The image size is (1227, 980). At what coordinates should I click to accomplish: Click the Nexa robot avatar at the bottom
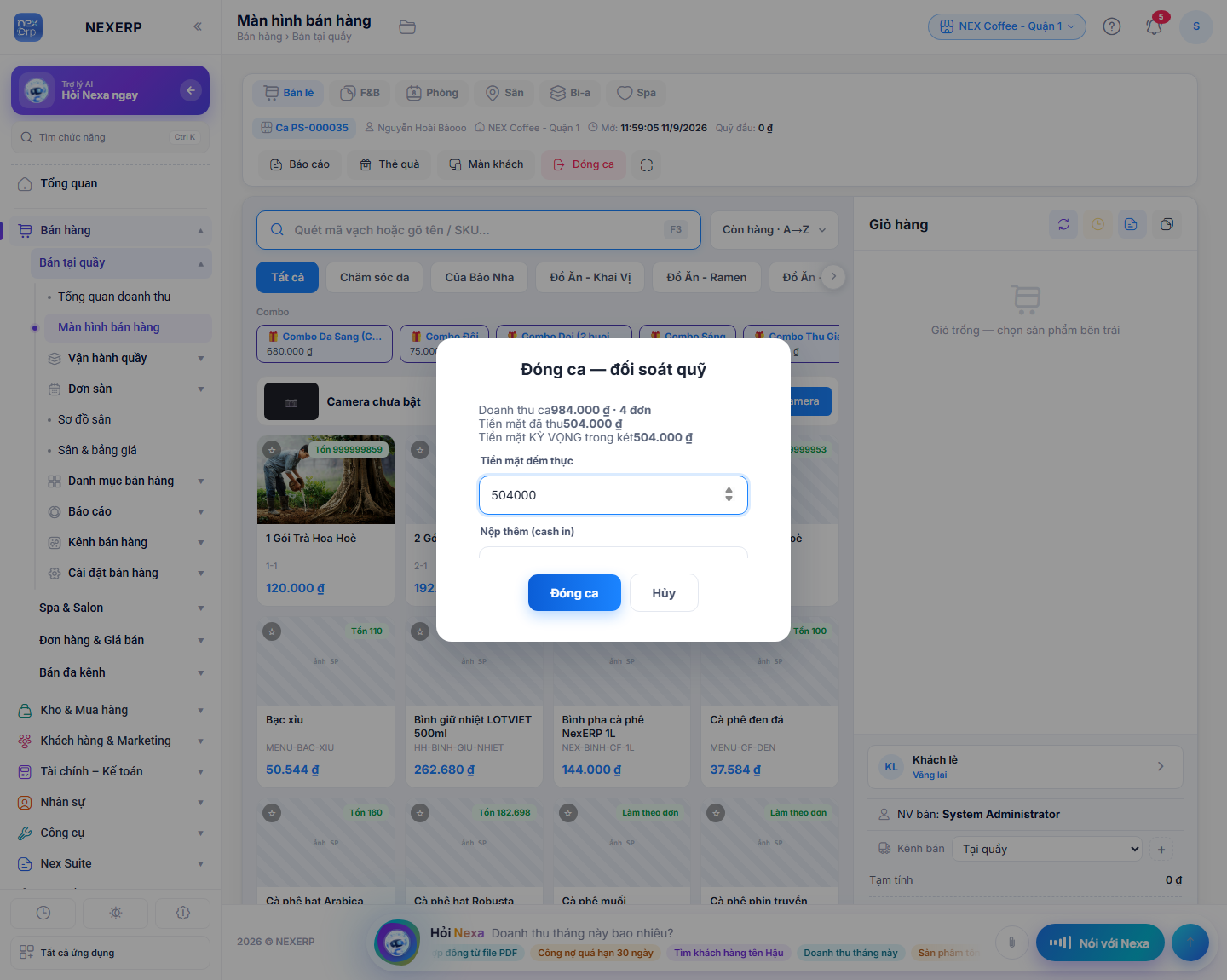tap(397, 943)
